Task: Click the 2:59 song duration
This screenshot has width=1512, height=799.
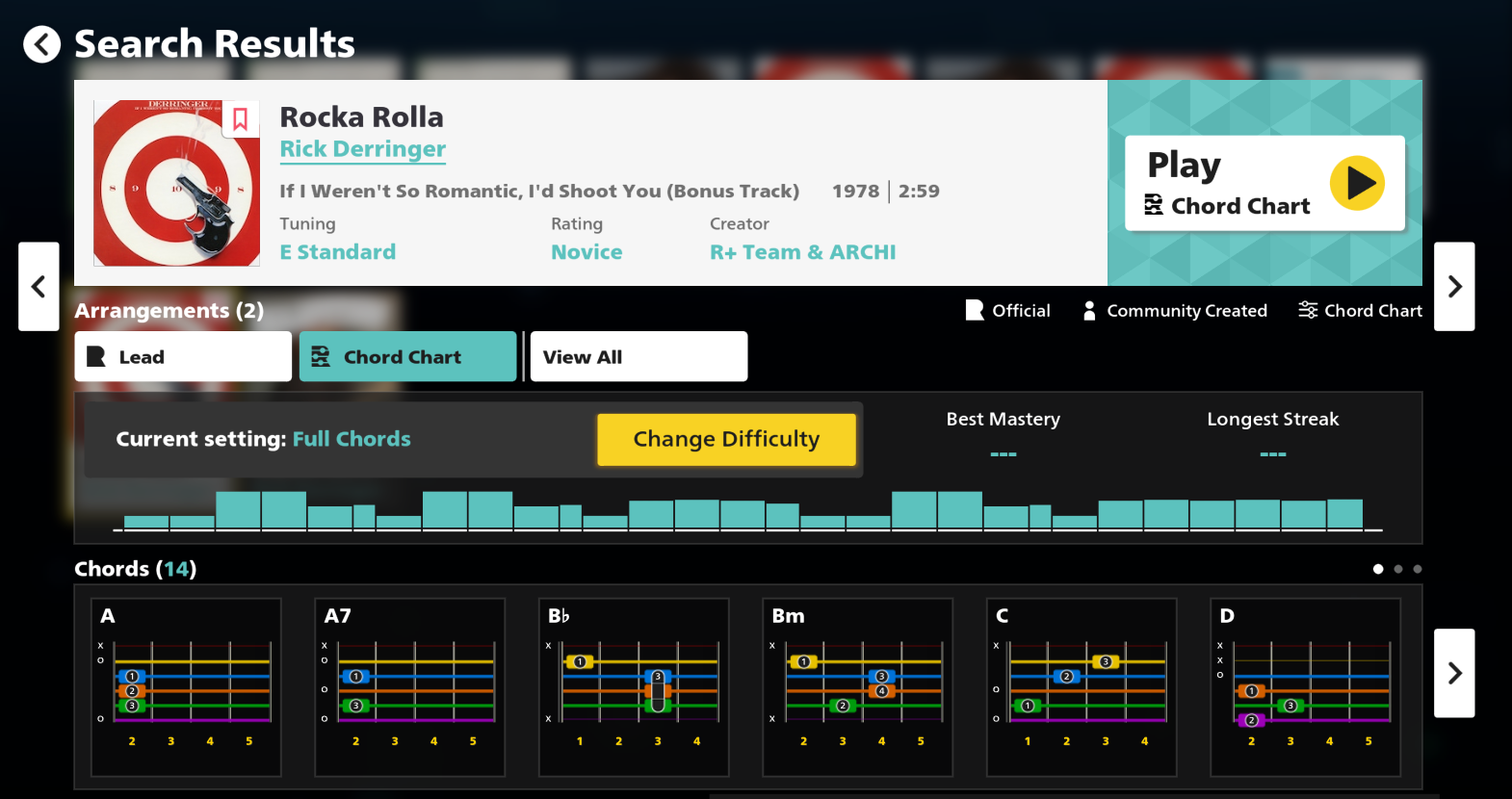Action: pos(919,191)
